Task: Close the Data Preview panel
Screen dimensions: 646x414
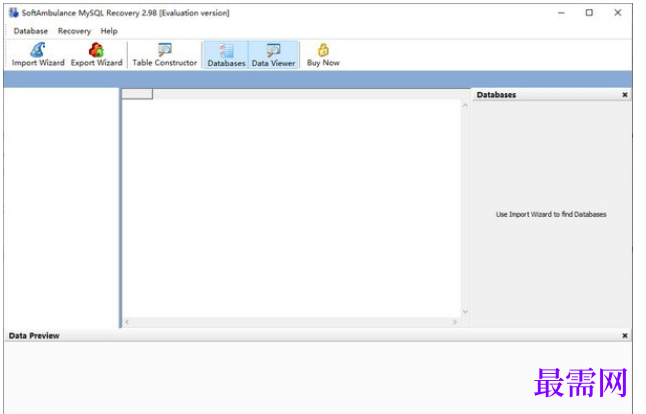Action: click(625, 336)
